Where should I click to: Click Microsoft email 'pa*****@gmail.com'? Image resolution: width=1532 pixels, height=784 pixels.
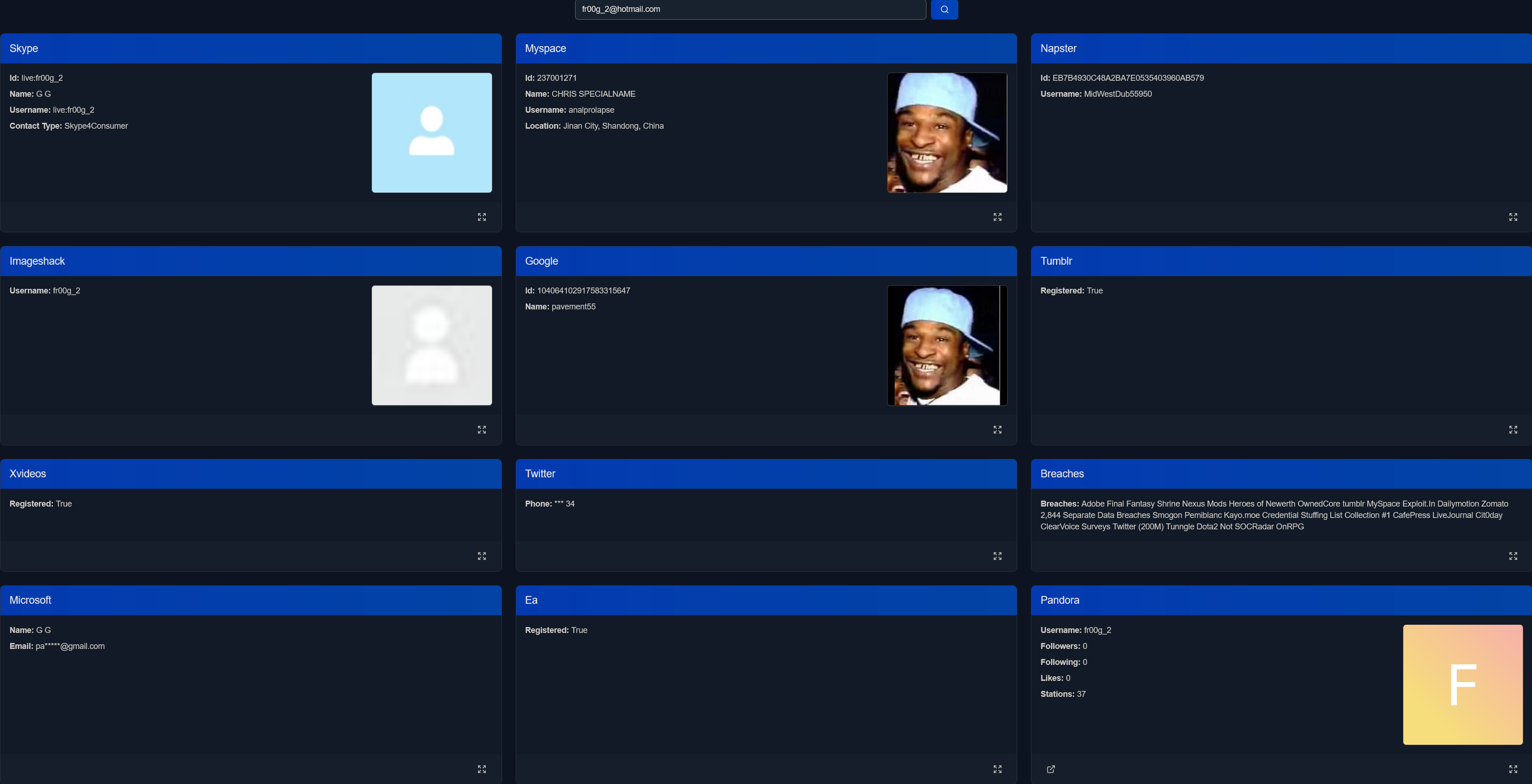tap(69, 646)
